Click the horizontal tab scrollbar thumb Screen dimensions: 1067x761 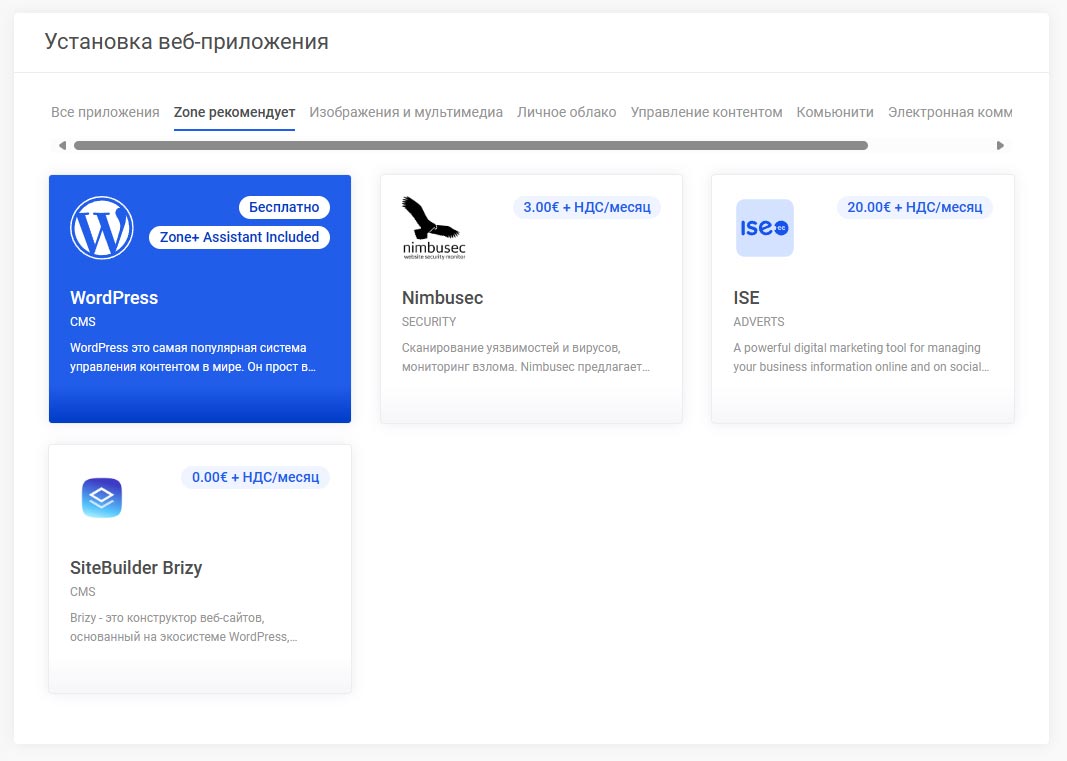click(470, 145)
